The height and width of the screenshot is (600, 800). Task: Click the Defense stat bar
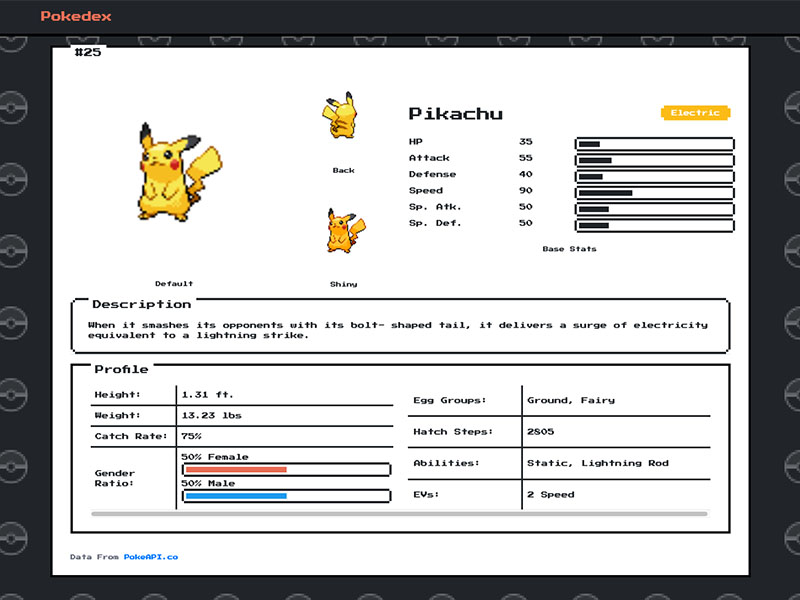[655, 177]
